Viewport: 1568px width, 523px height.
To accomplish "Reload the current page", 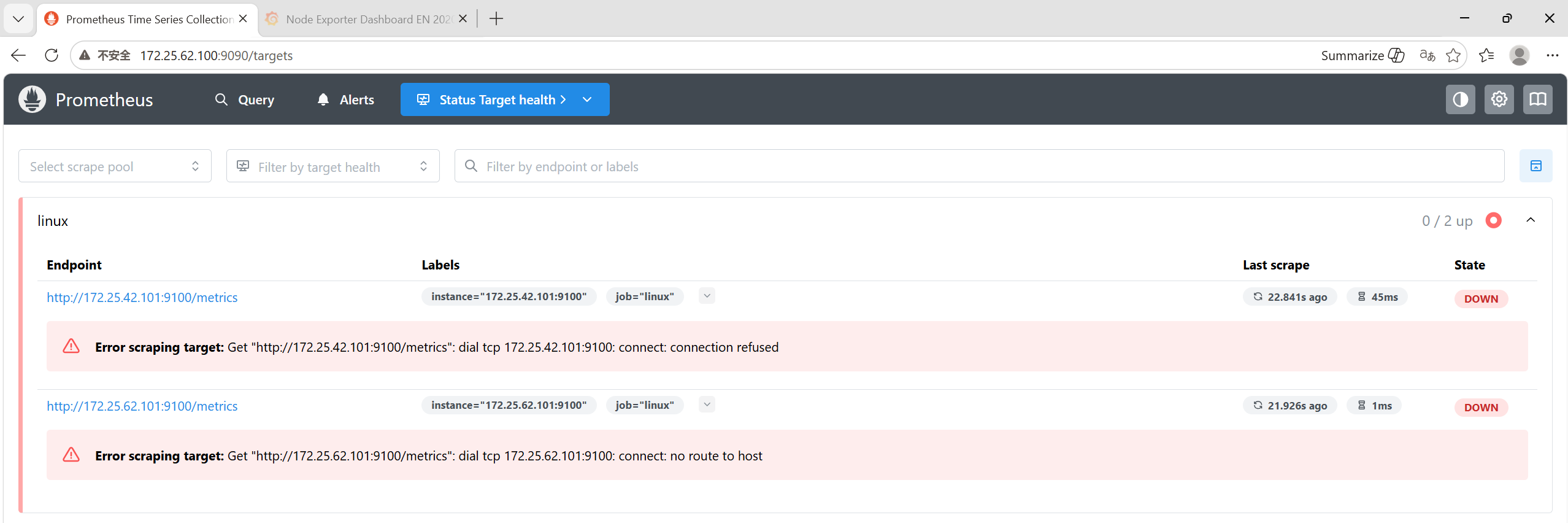I will [x=52, y=55].
